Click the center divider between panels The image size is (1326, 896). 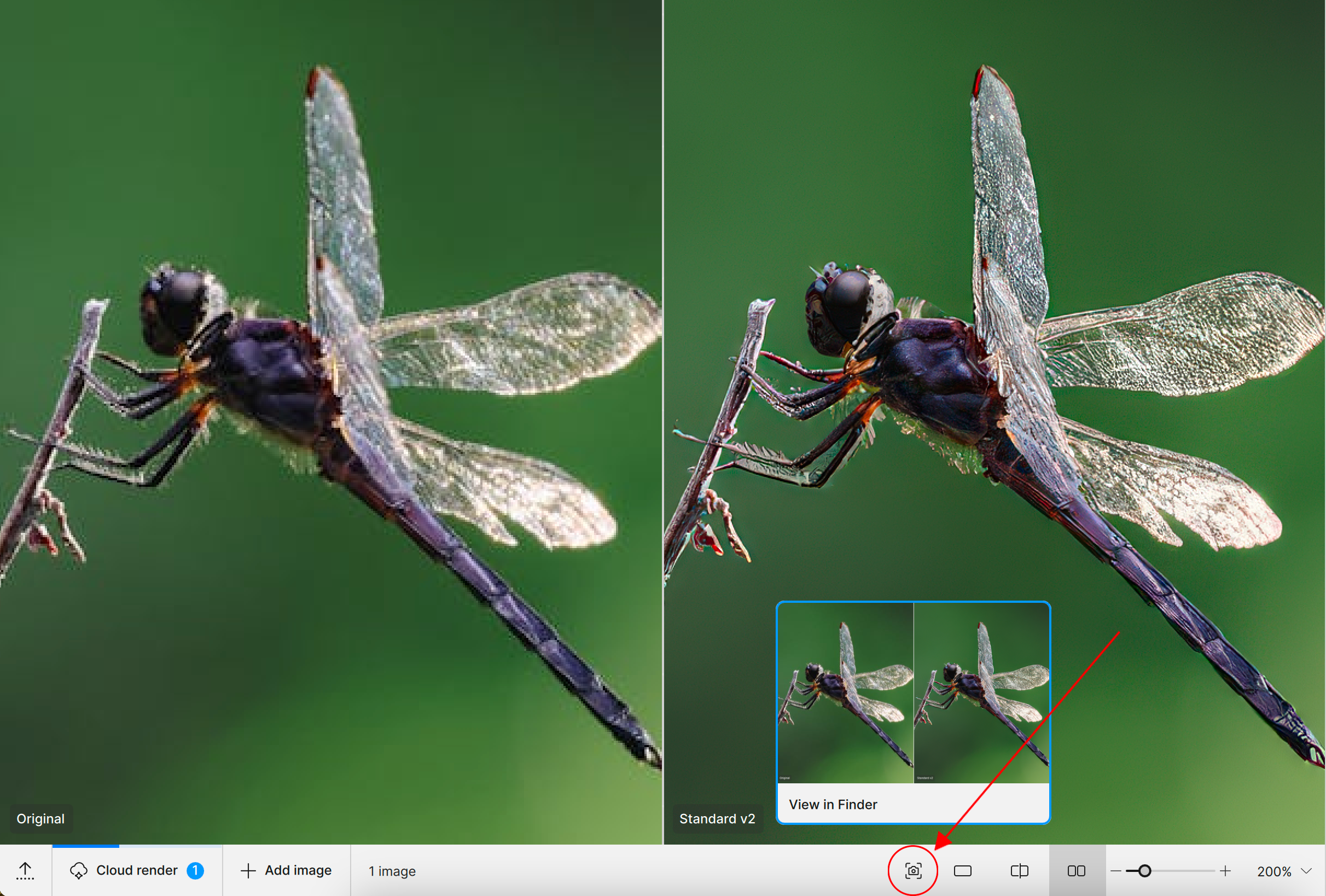663,422
